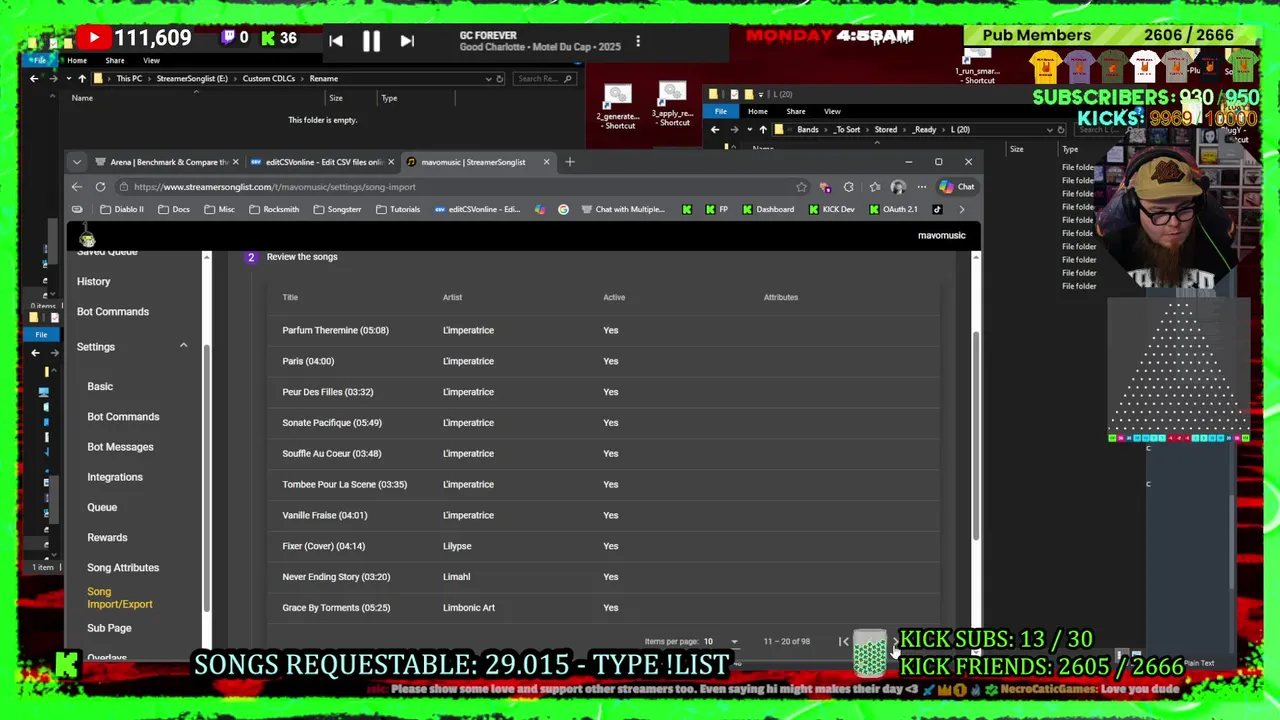Open Queue settings
Image resolution: width=1280 pixels, height=720 pixels.
101,508
